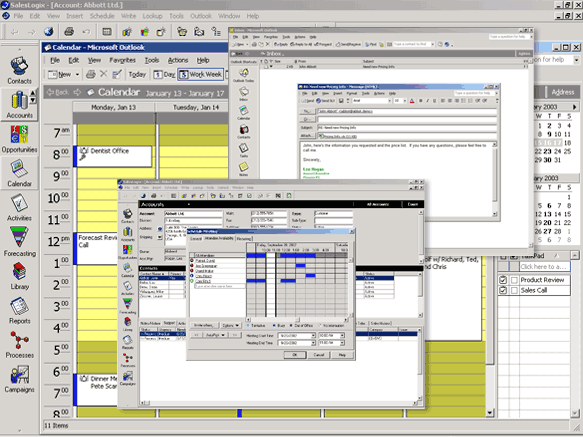The width and height of the screenshot is (583, 437).
Task: Open Library in the SalesLogix sidebar
Action: tap(19, 276)
